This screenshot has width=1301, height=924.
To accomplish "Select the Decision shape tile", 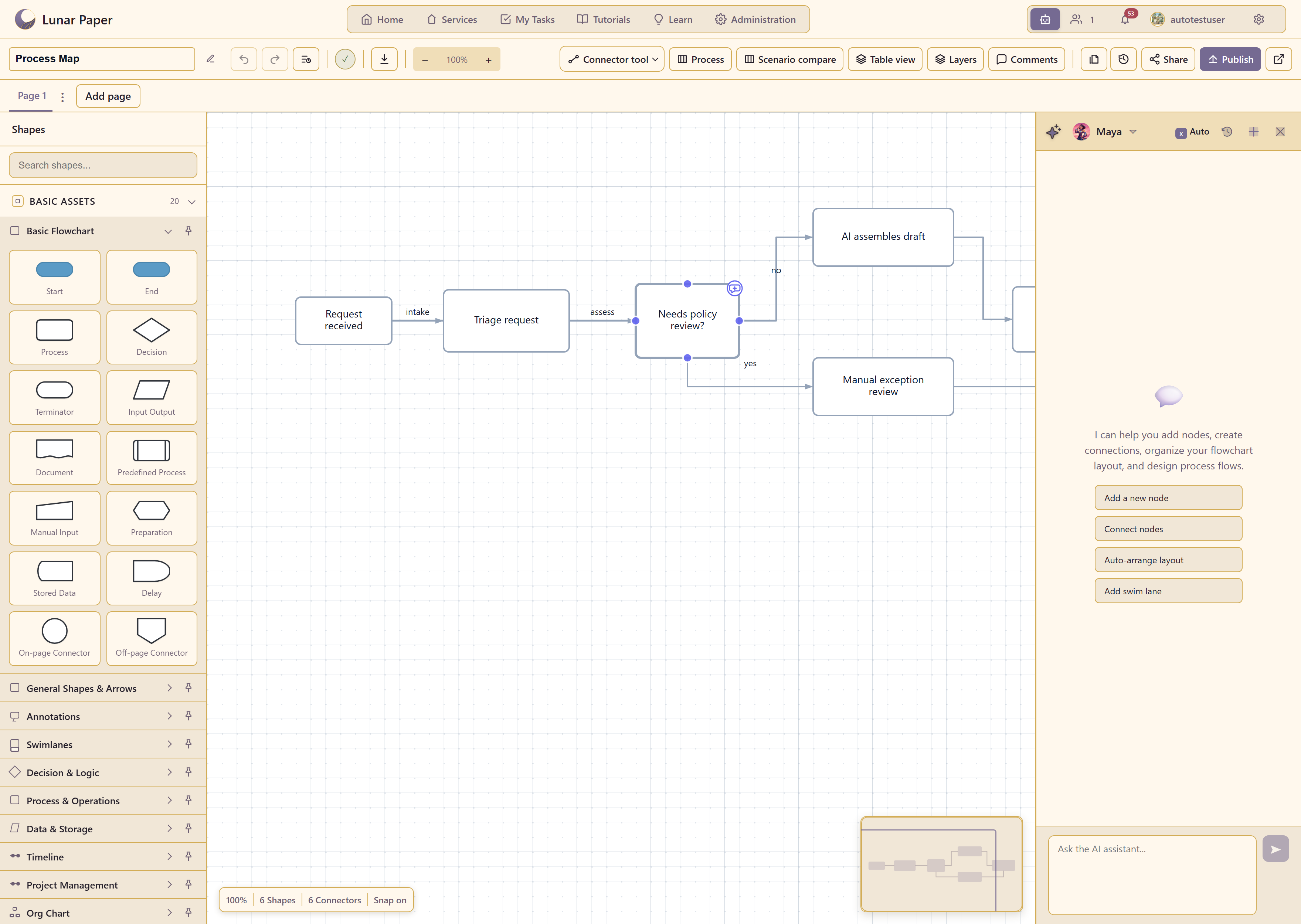I will point(152,337).
